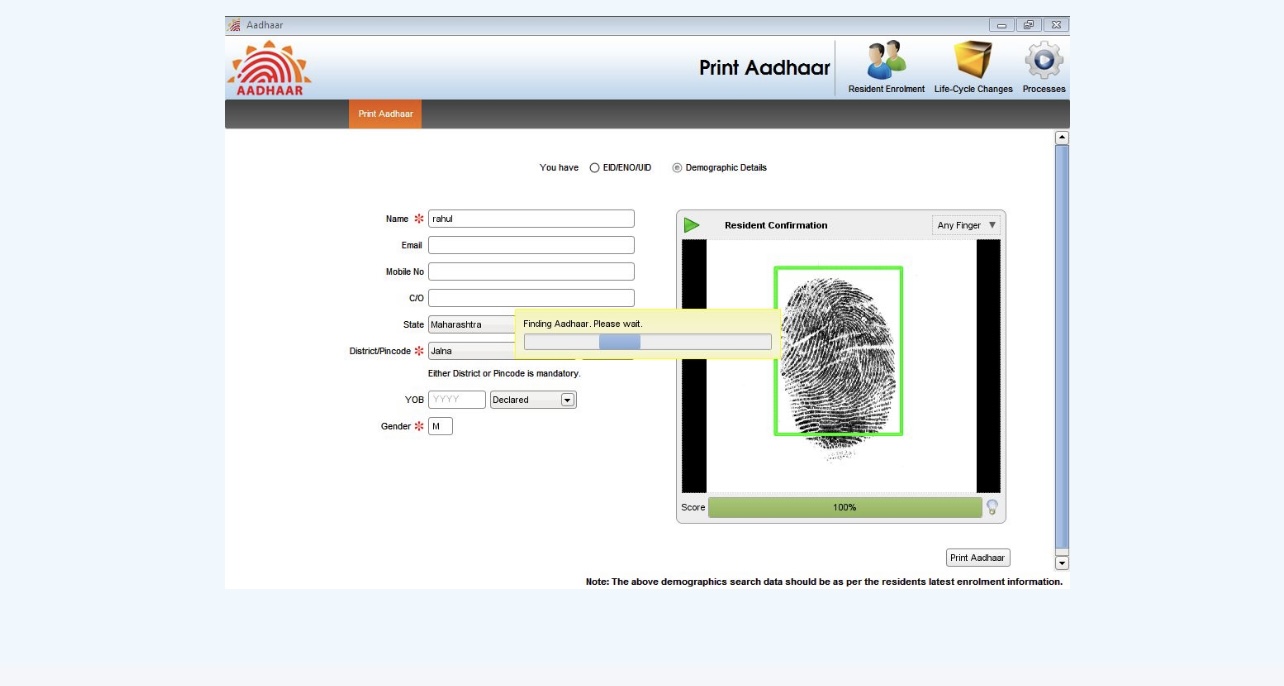Open Processes gear icon

coord(1043,60)
